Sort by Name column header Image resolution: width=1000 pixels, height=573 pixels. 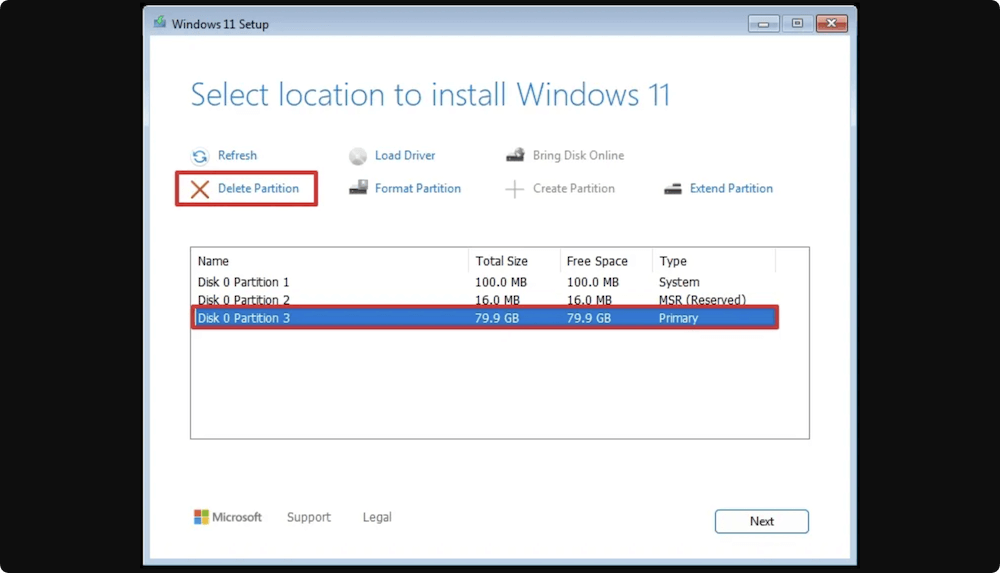[x=330, y=261]
